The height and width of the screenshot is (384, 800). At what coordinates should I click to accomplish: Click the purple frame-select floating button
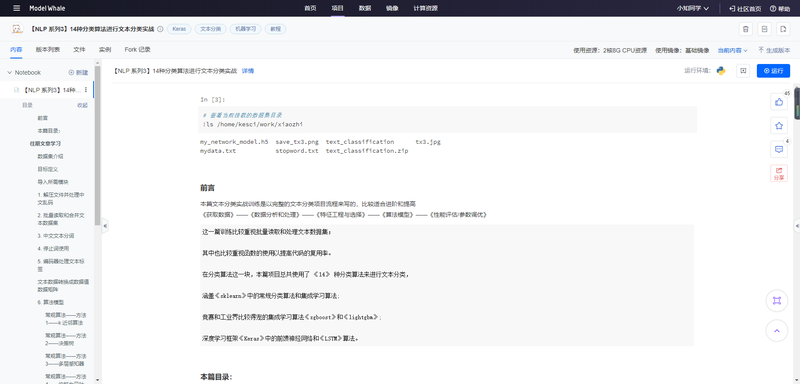[x=777, y=301]
